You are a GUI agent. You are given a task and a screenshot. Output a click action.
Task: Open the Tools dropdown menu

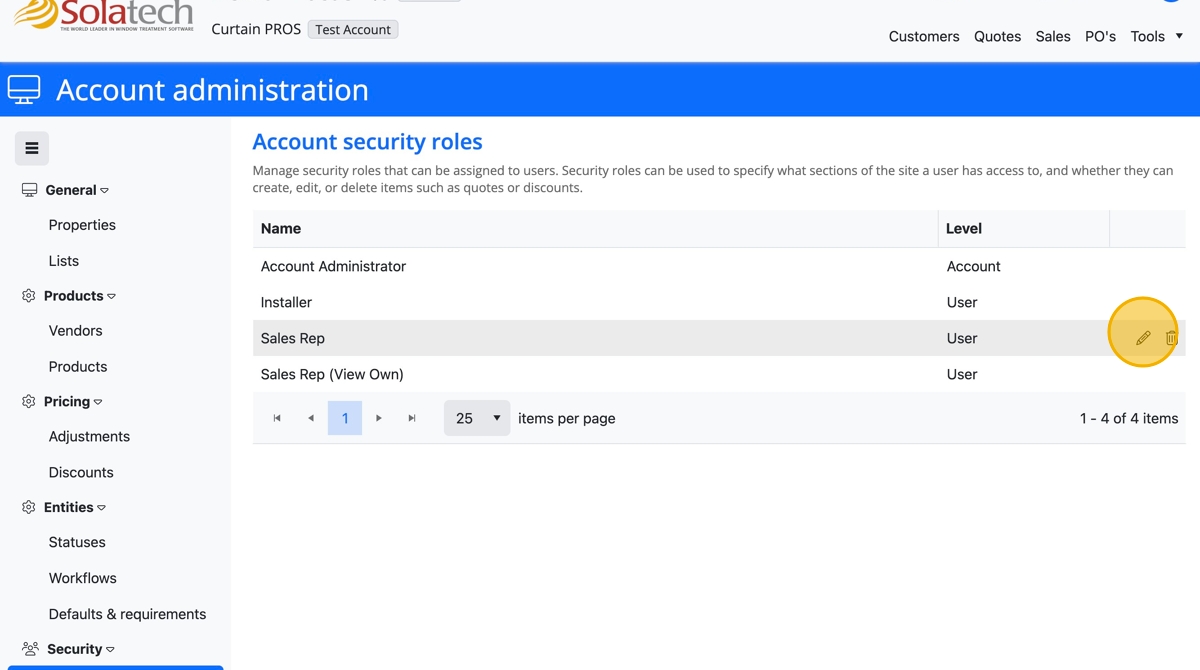pyautogui.click(x=1156, y=36)
